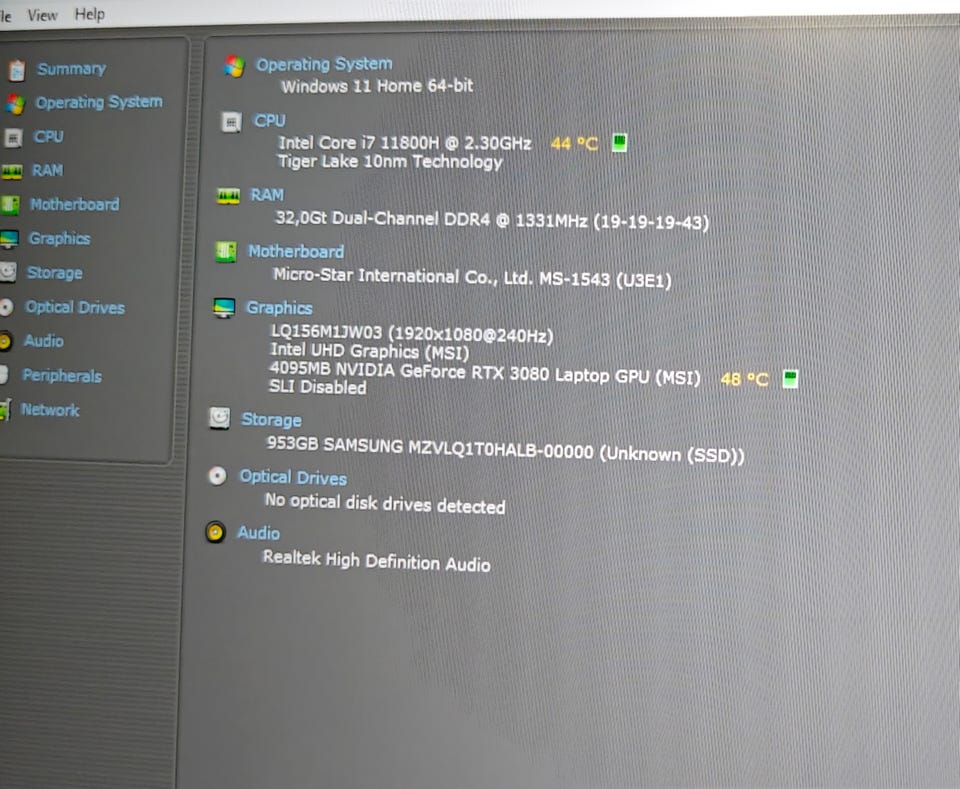Click the Motherboard icon in sidebar
This screenshot has width=960, height=789.
(10, 205)
